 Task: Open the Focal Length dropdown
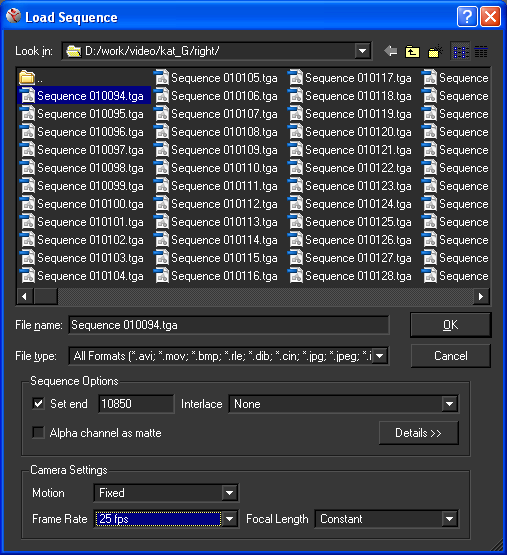450,519
